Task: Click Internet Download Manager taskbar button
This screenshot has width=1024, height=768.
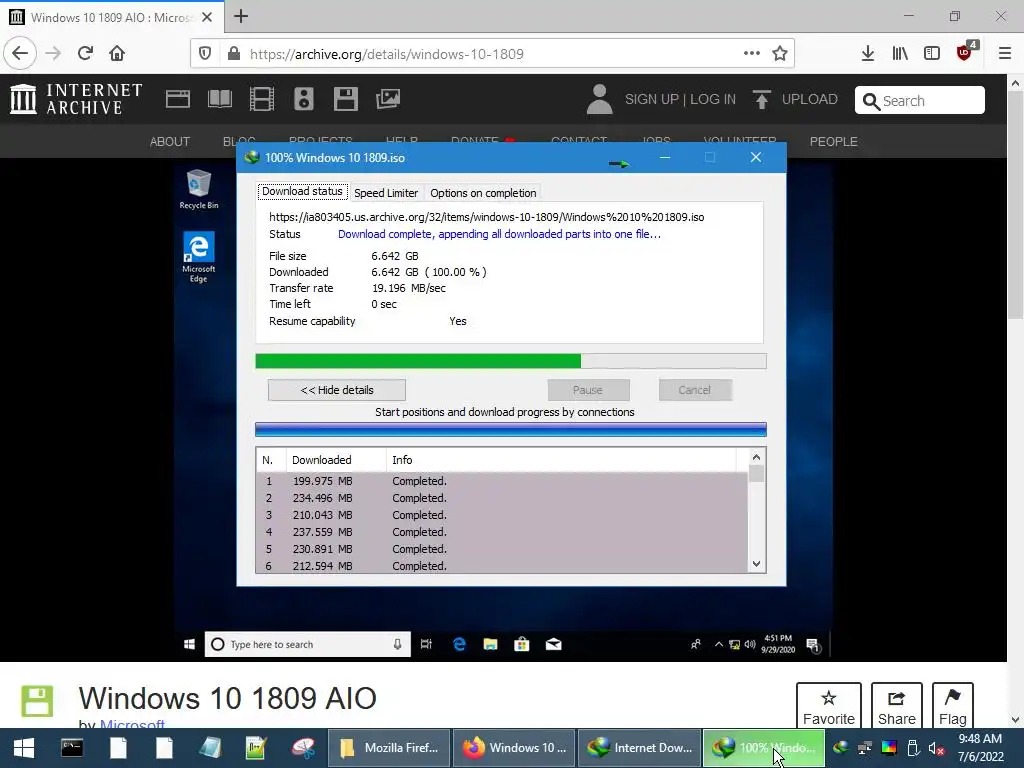Action: click(639, 748)
